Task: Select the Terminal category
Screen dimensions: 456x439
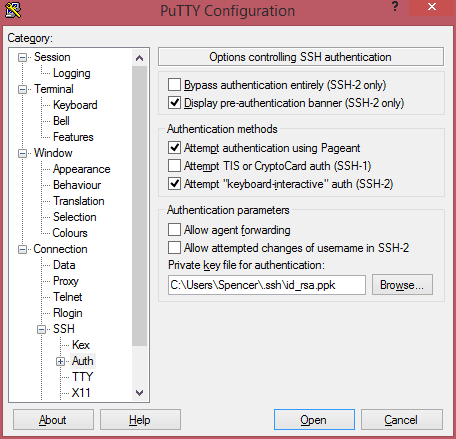Action: click(x=54, y=89)
